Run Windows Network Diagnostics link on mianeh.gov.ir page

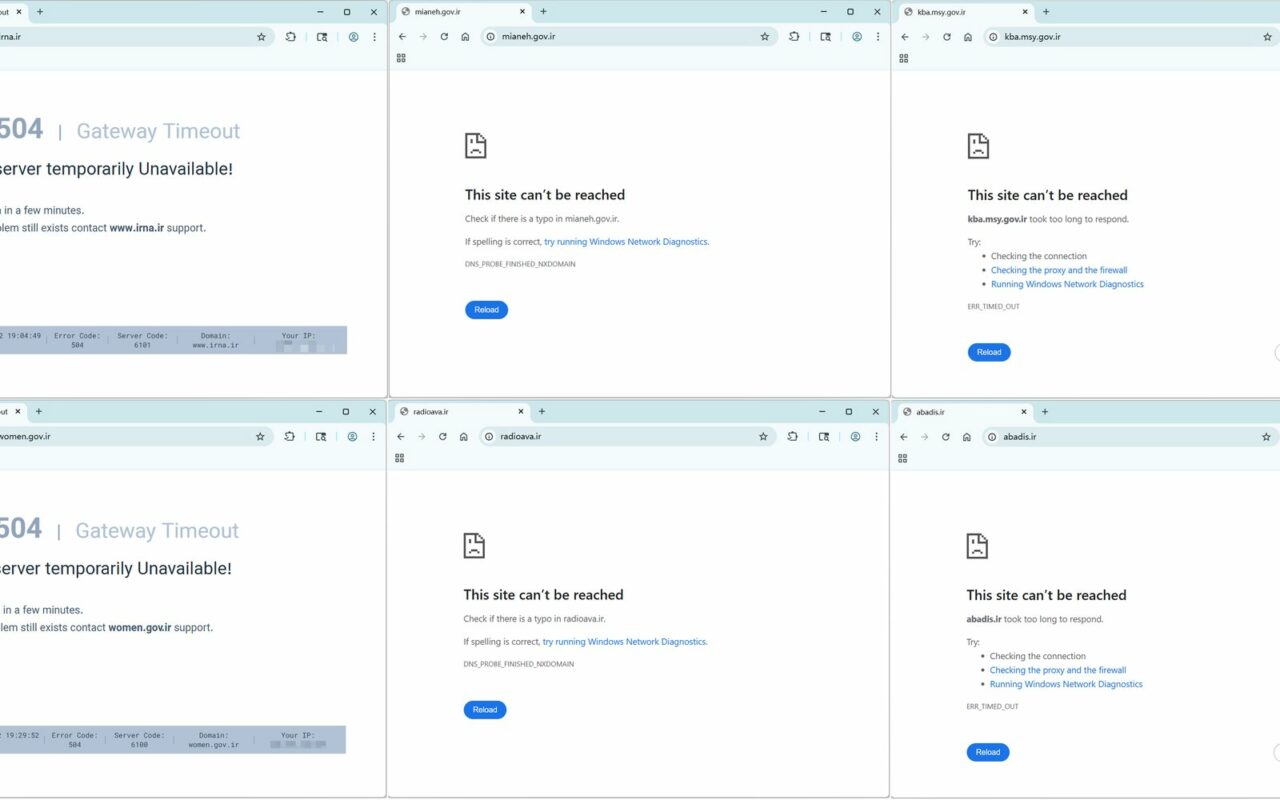tap(626, 242)
